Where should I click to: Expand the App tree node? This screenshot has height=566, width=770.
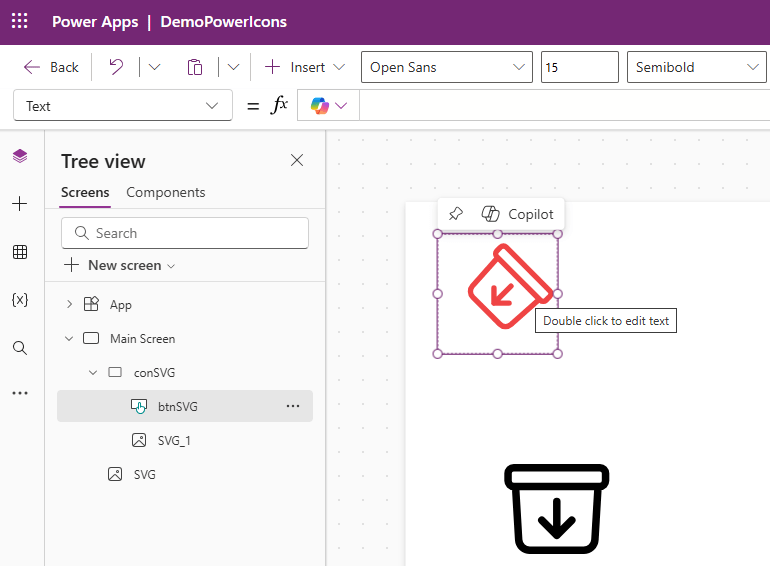(x=69, y=305)
